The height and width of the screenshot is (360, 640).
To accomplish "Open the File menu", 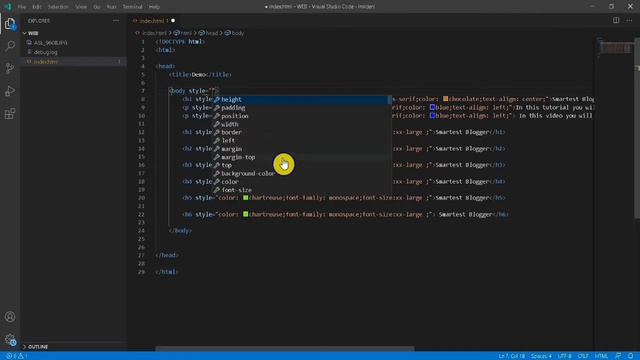I will coord(22,7).
